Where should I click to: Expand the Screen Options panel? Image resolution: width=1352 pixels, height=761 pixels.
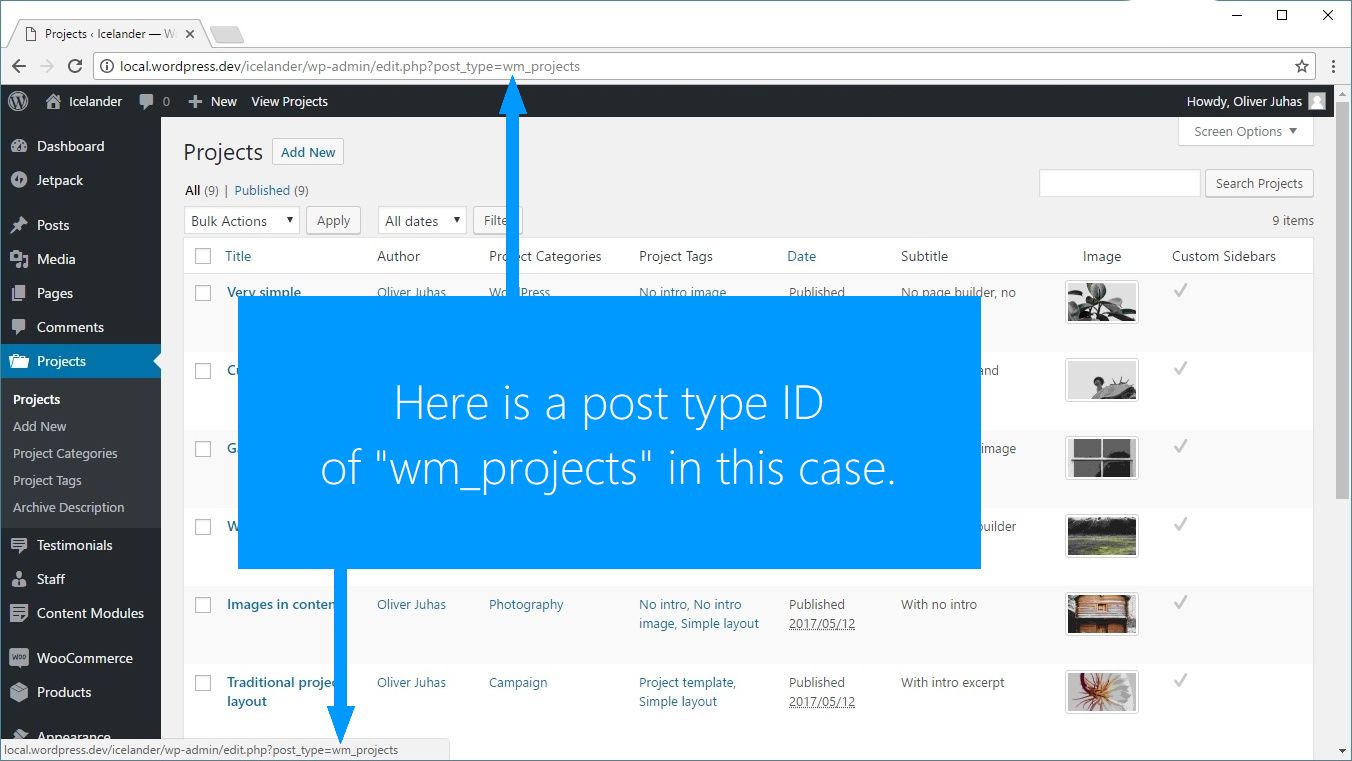point(1245,131)
